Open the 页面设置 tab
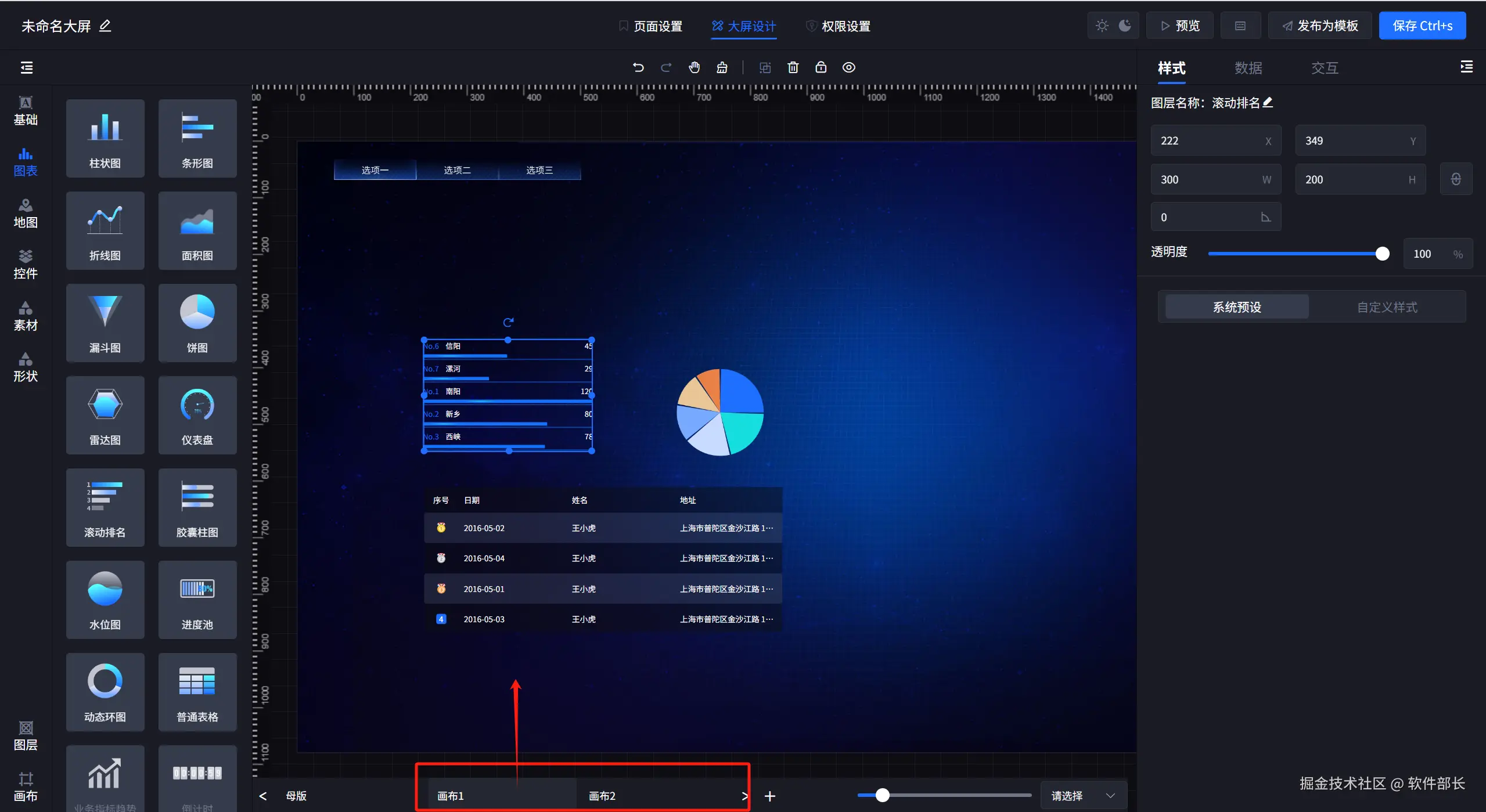1486x812 pixels. coord(650,26)
